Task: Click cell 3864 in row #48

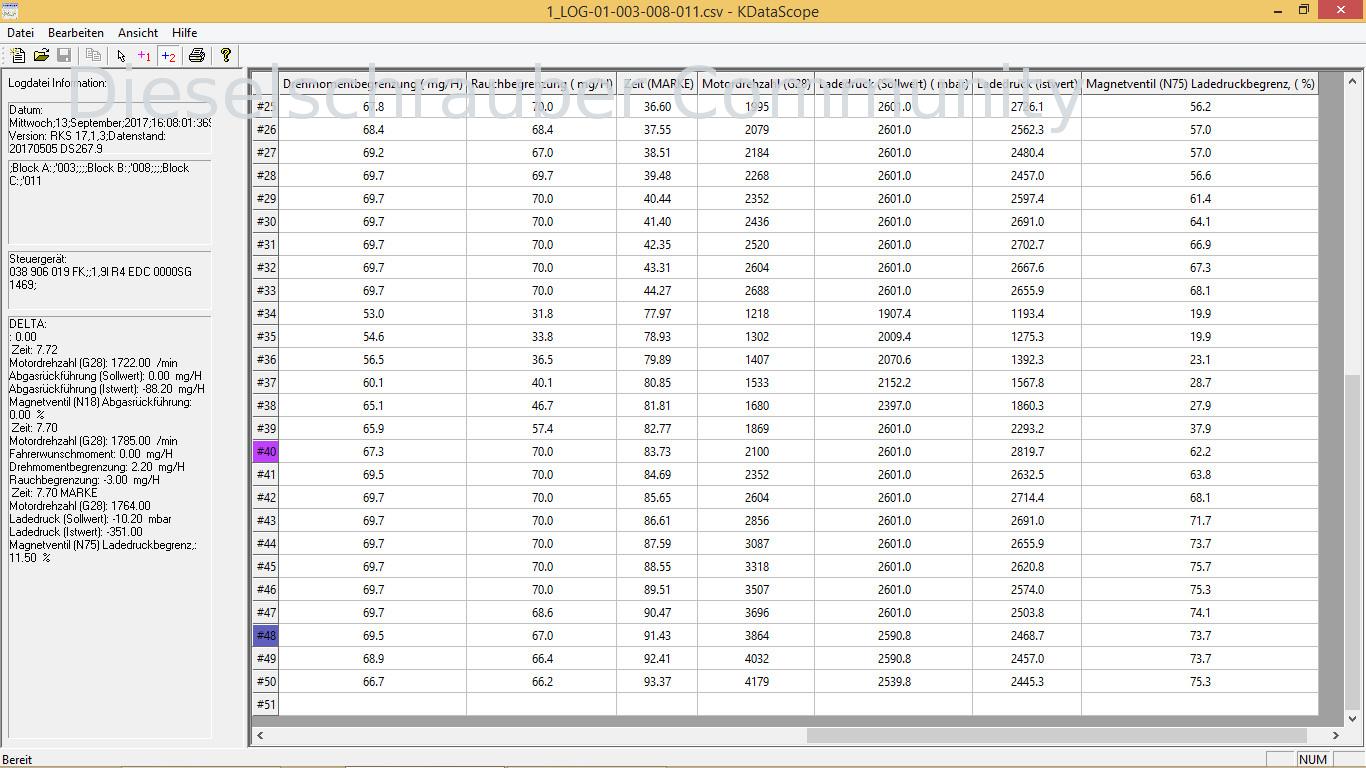Action: pyautogui.click(x=756, y=636)
